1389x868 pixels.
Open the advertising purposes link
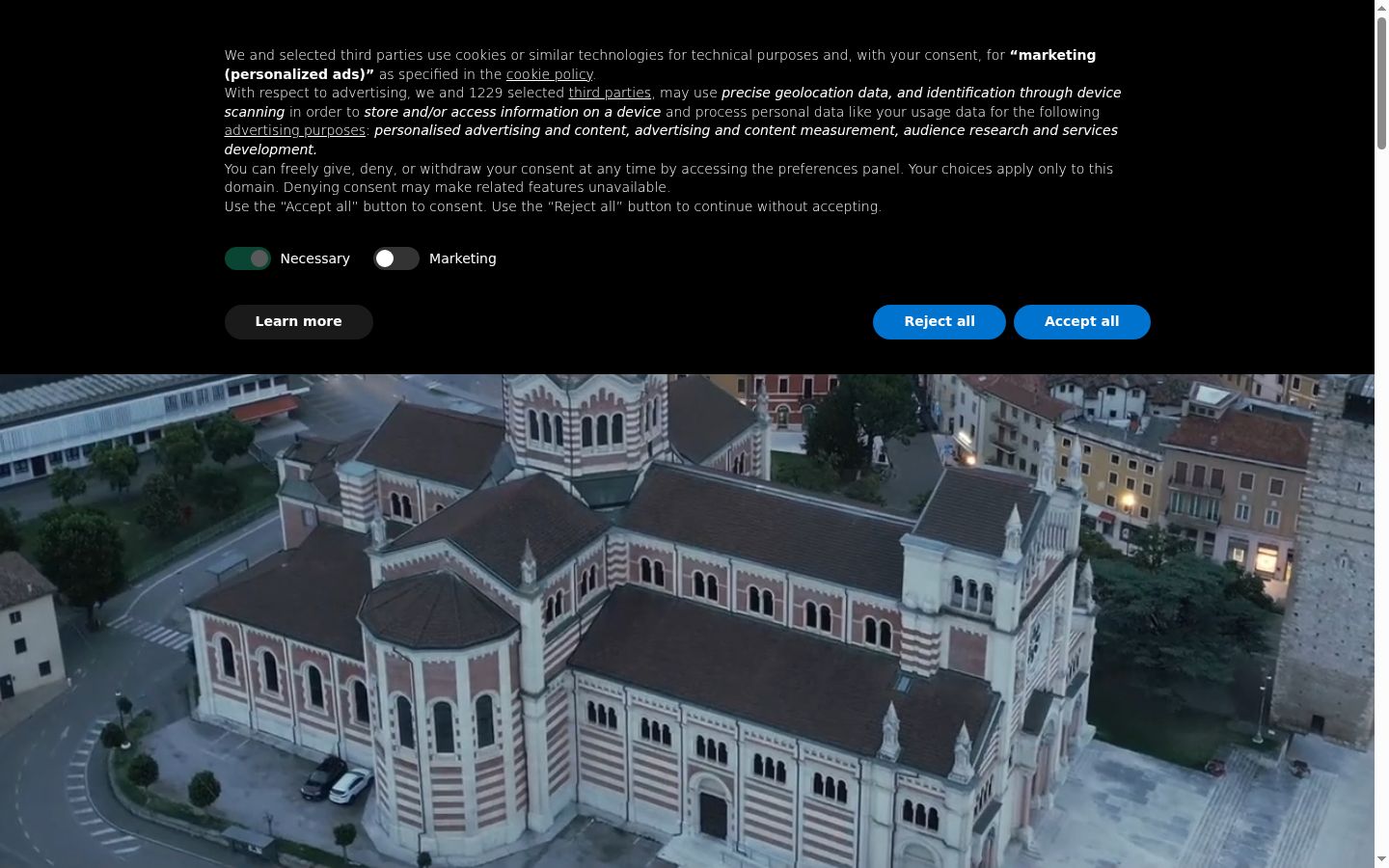pos(294,130)
